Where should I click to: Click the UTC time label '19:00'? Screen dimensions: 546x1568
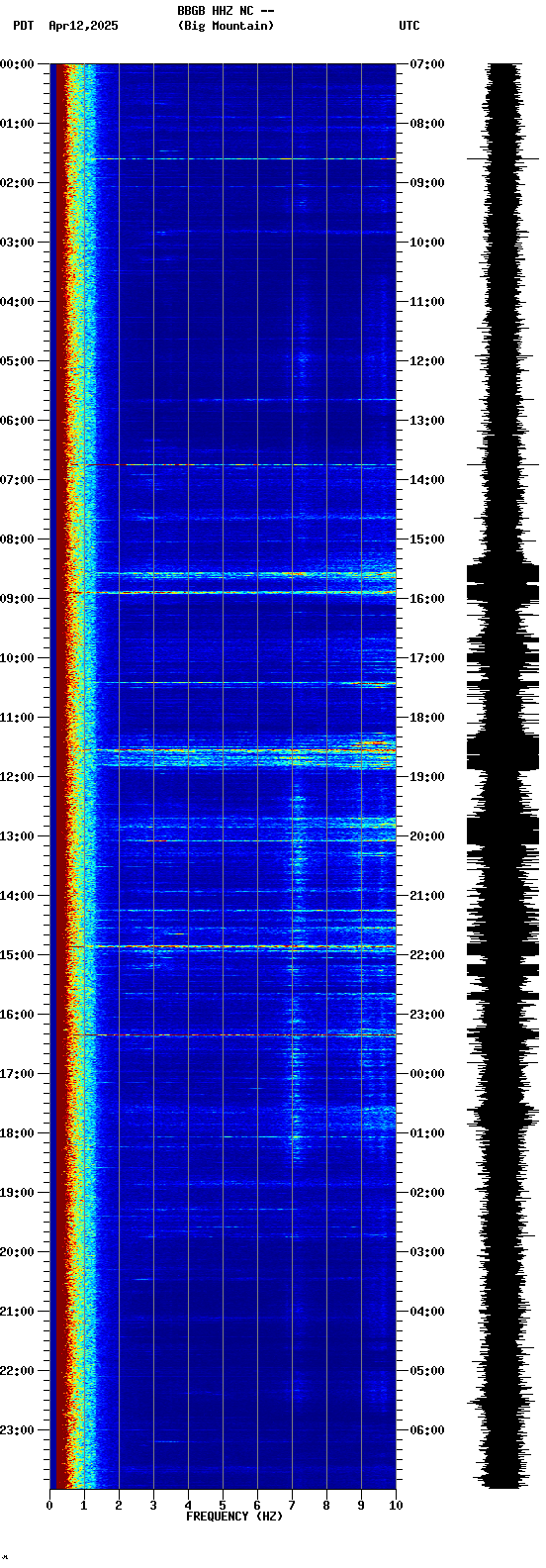(x=427, y=777)
